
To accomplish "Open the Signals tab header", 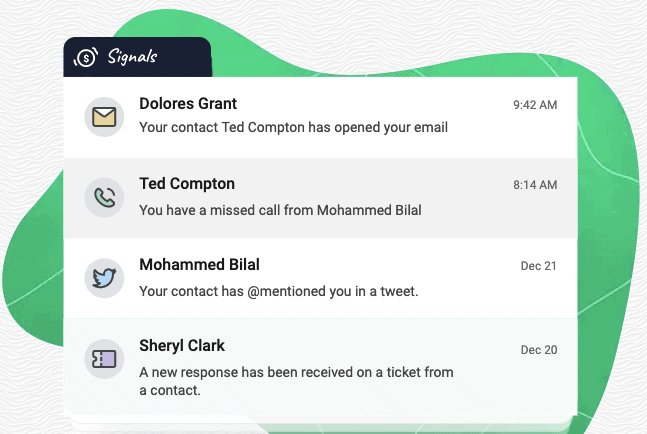I will click(137, 57).
